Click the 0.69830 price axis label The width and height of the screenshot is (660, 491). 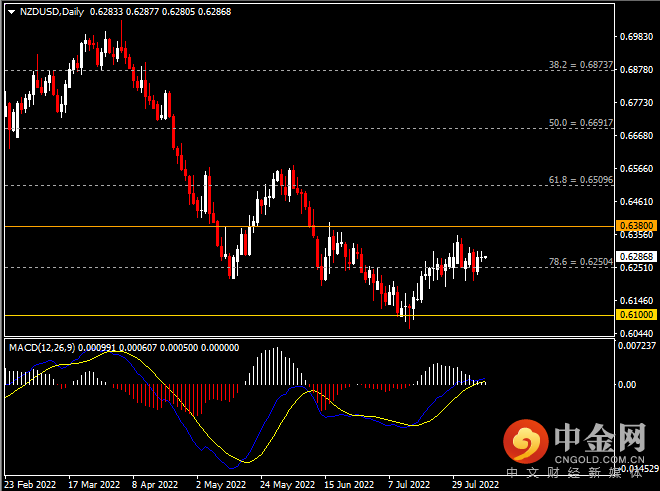point(636,37)
